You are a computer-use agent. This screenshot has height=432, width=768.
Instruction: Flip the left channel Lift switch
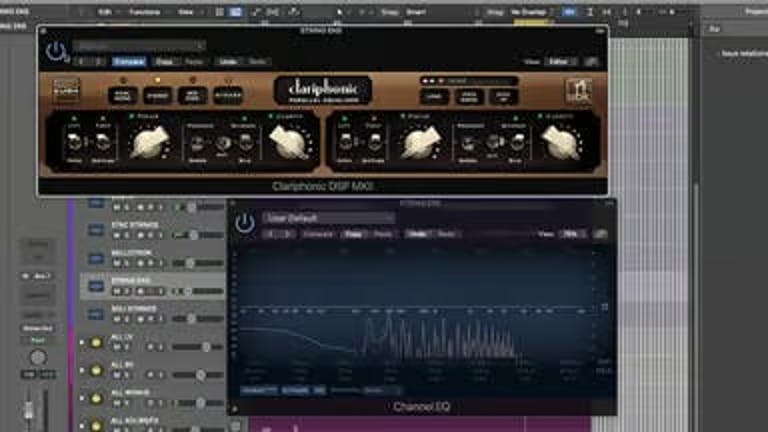(x=74, y=142)
